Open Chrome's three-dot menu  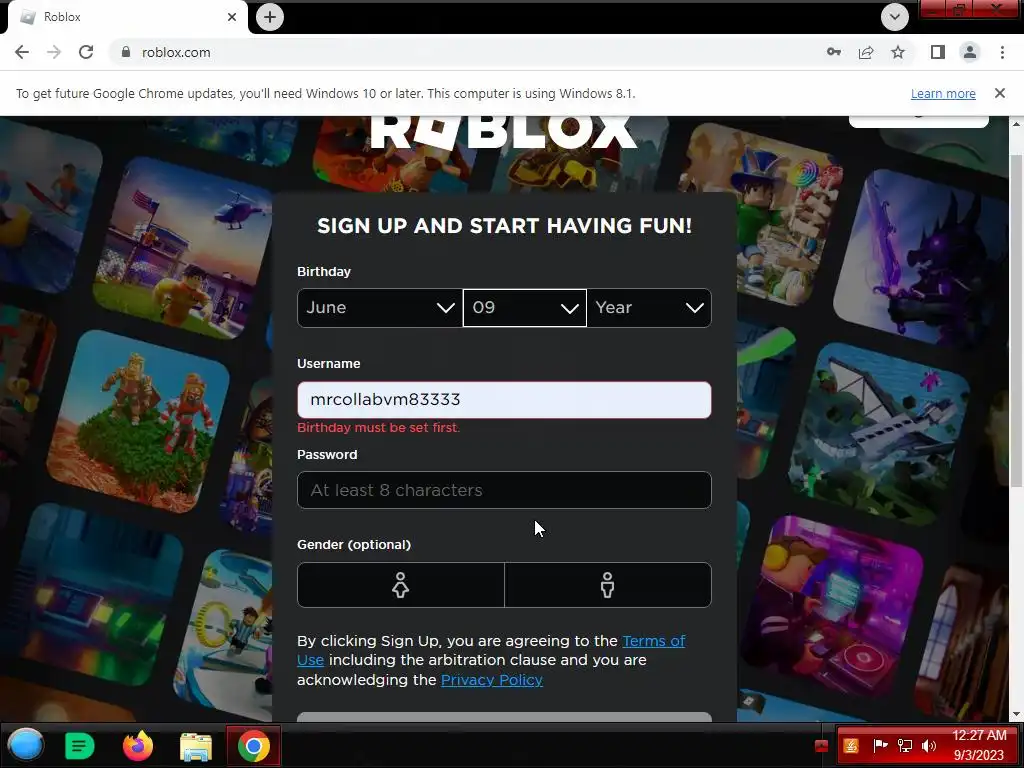1002,52
